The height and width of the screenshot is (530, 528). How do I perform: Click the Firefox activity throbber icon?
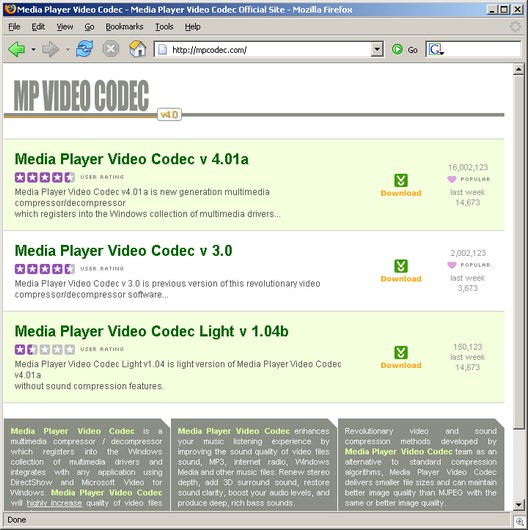click(515, 26)
